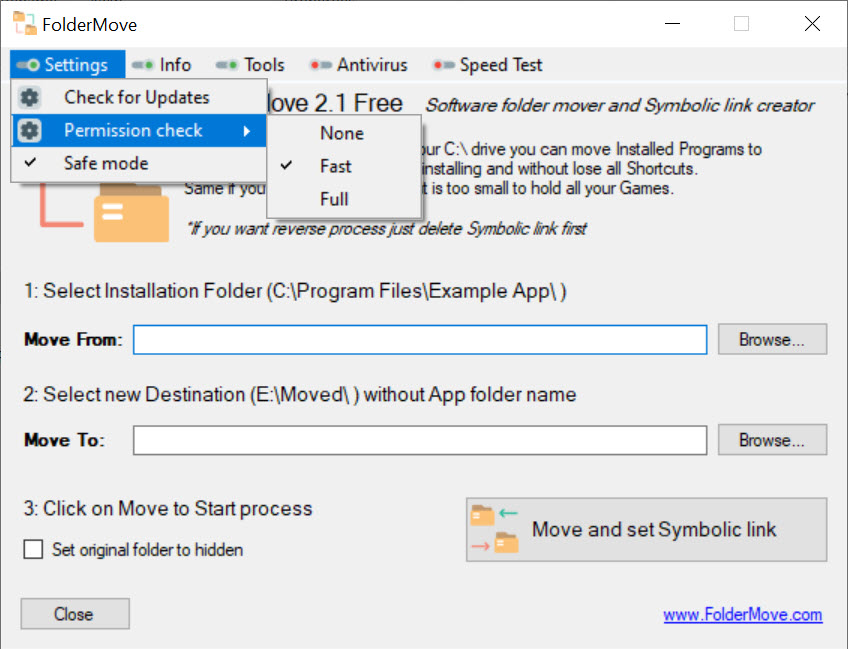
Task: Click the 'Move To:' label
Action: point(64,440)
